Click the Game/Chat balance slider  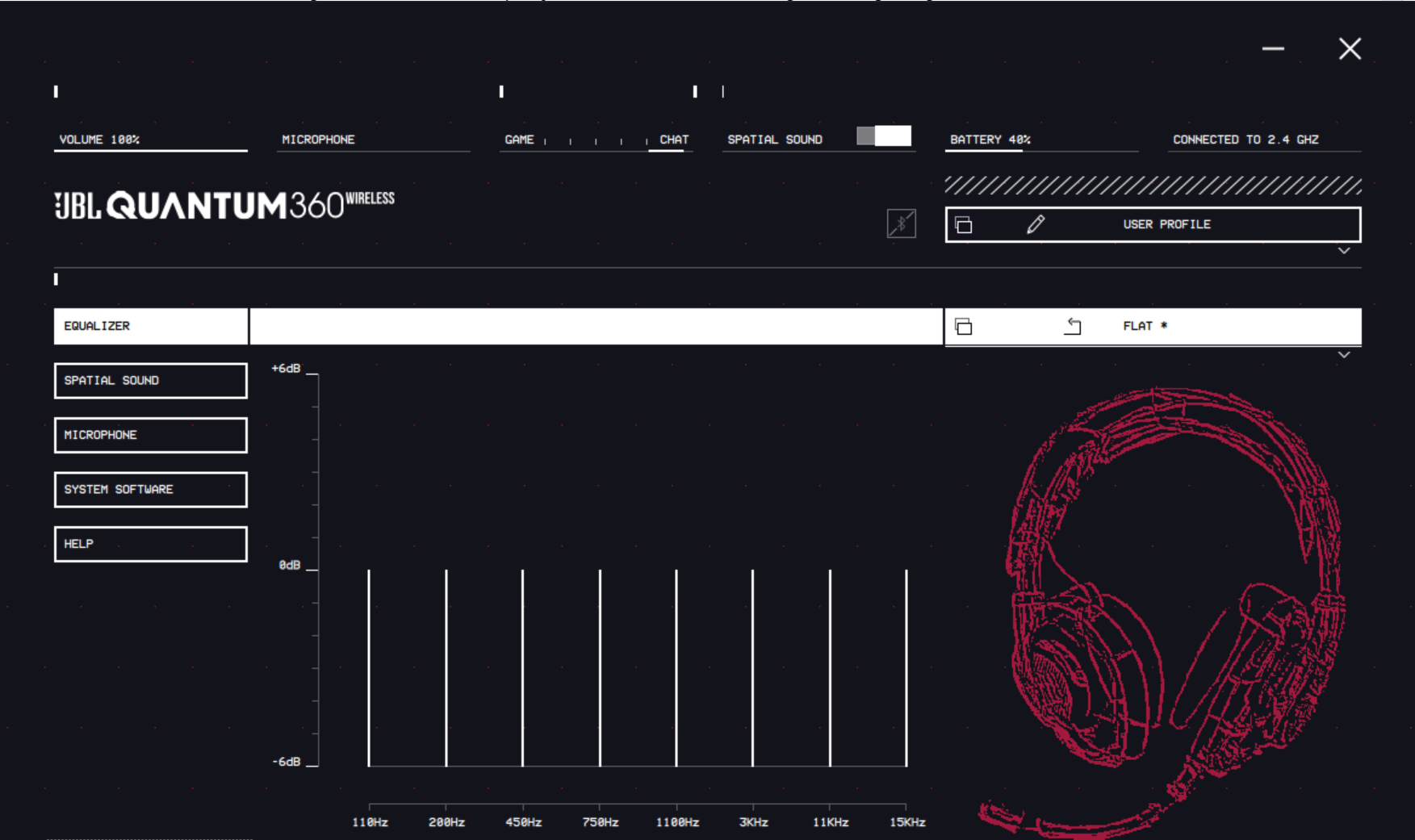(597, 140)
